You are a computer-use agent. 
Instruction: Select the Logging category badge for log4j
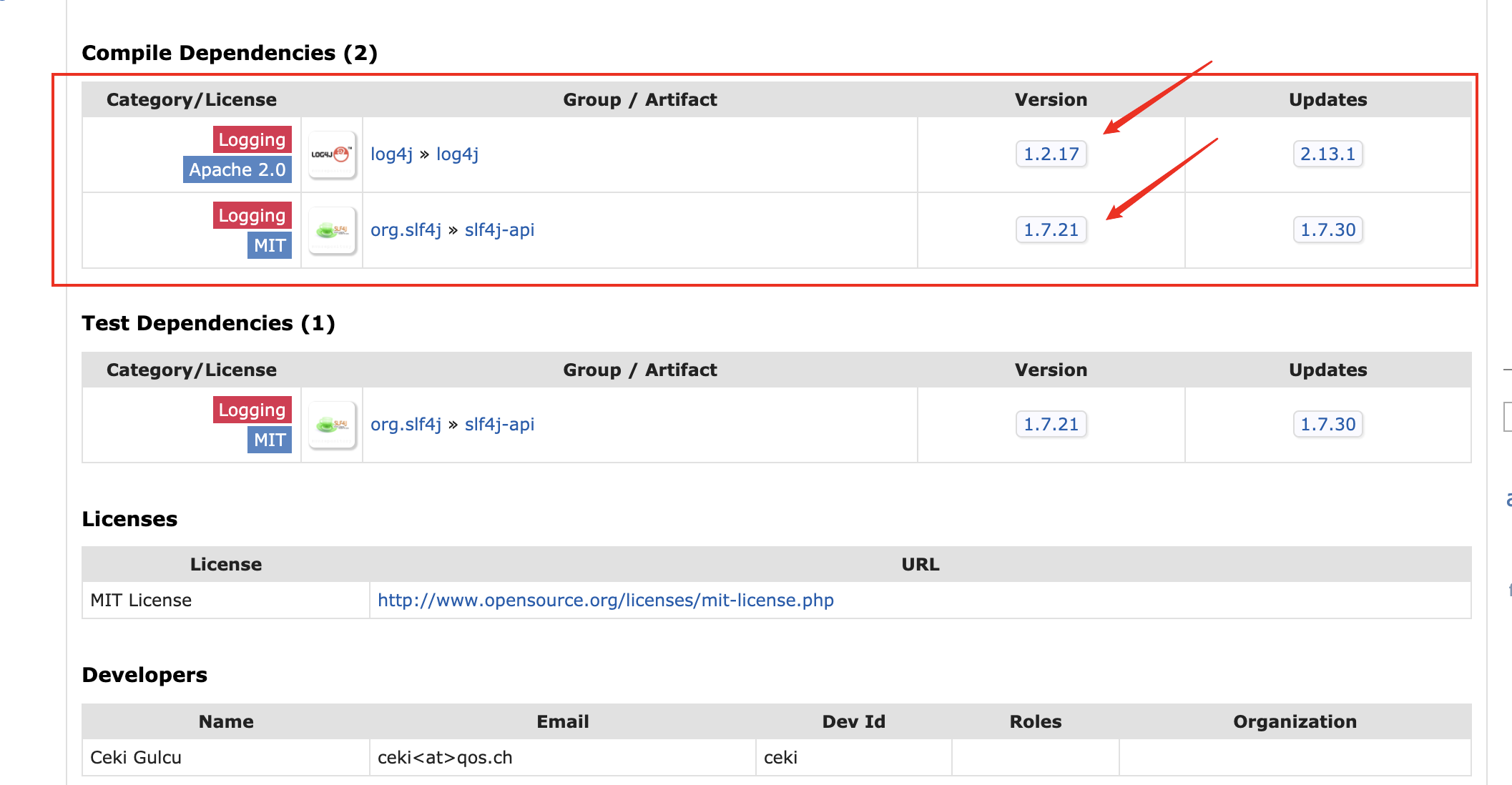tap(251, 139)
